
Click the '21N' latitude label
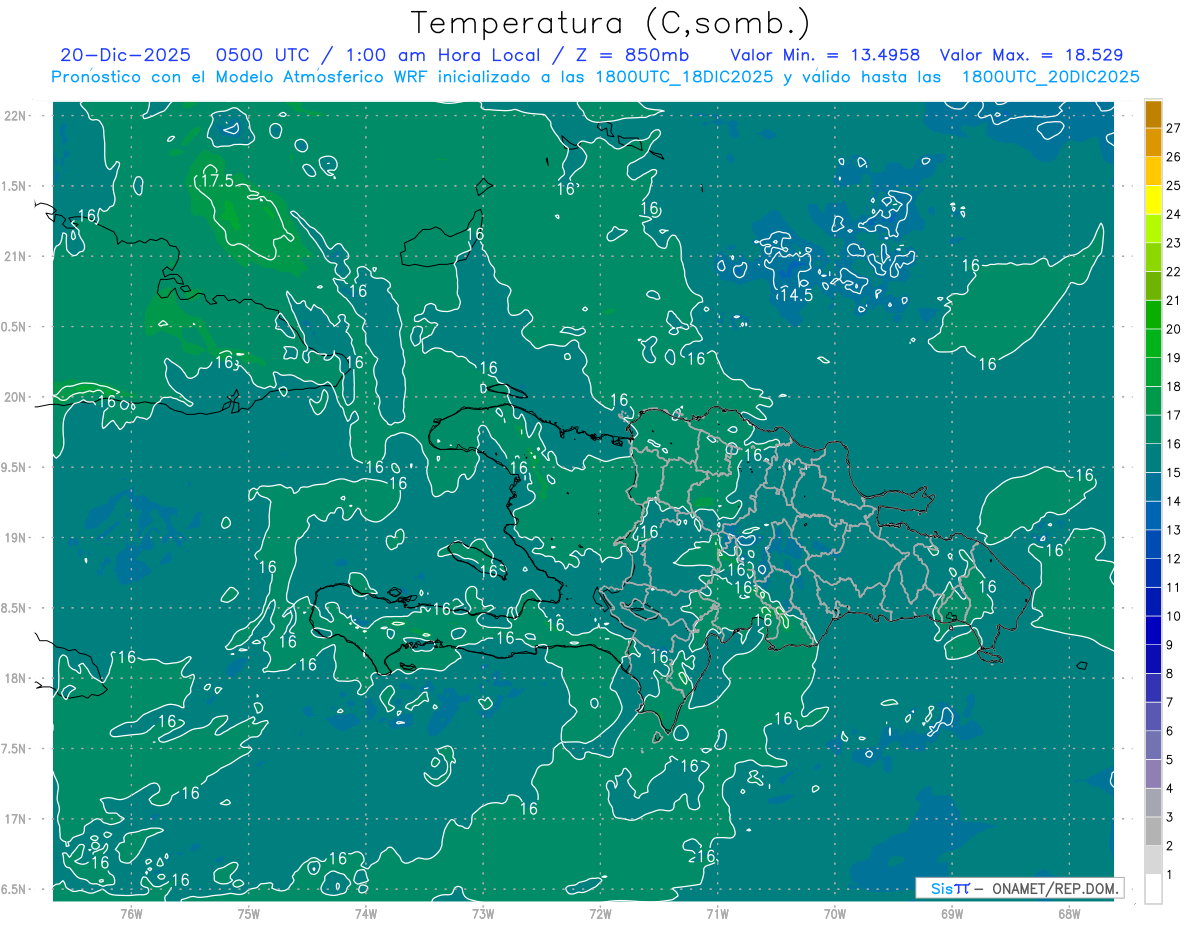point(14,257)
